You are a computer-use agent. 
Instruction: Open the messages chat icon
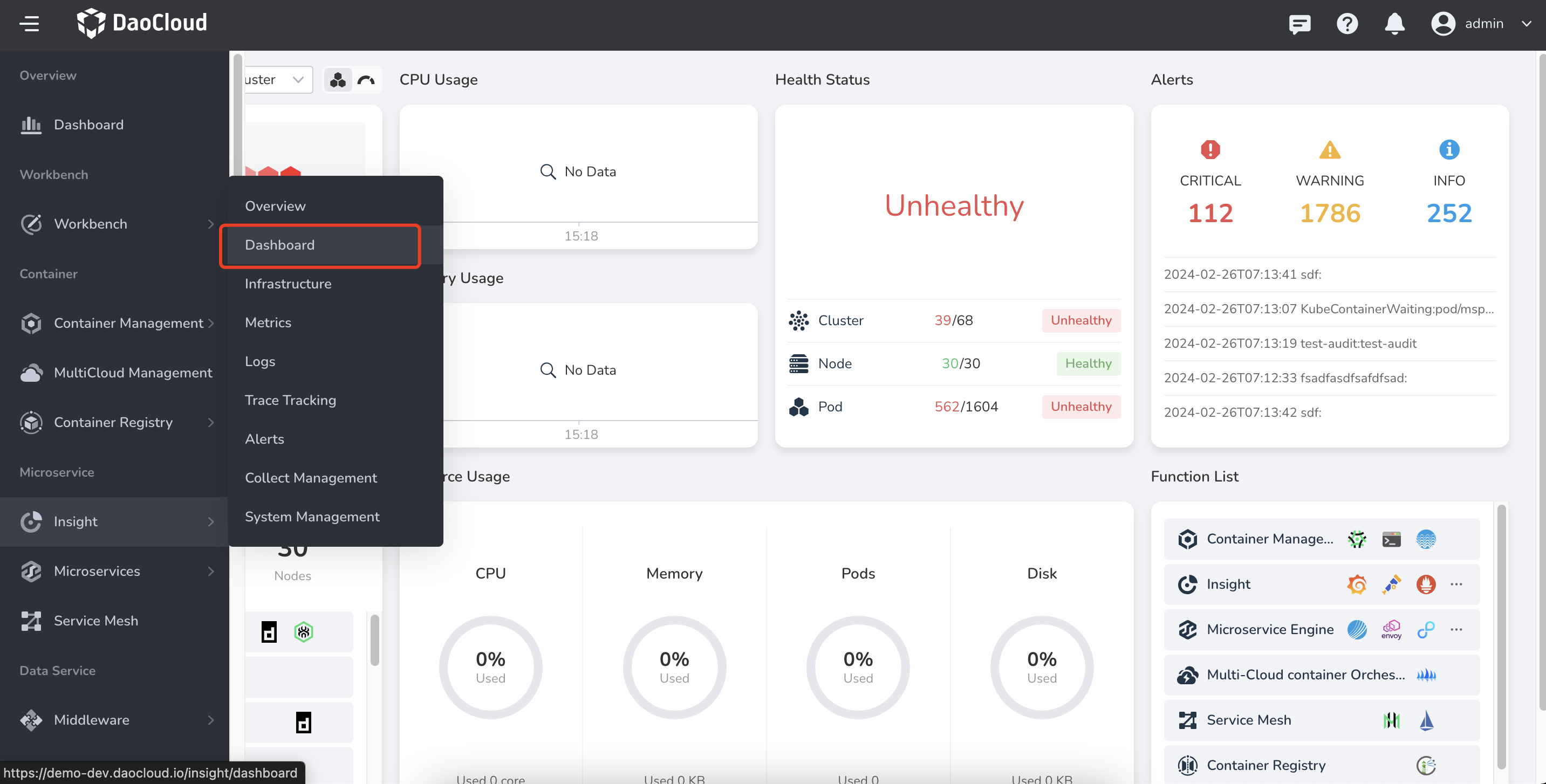pos(1299,24)
